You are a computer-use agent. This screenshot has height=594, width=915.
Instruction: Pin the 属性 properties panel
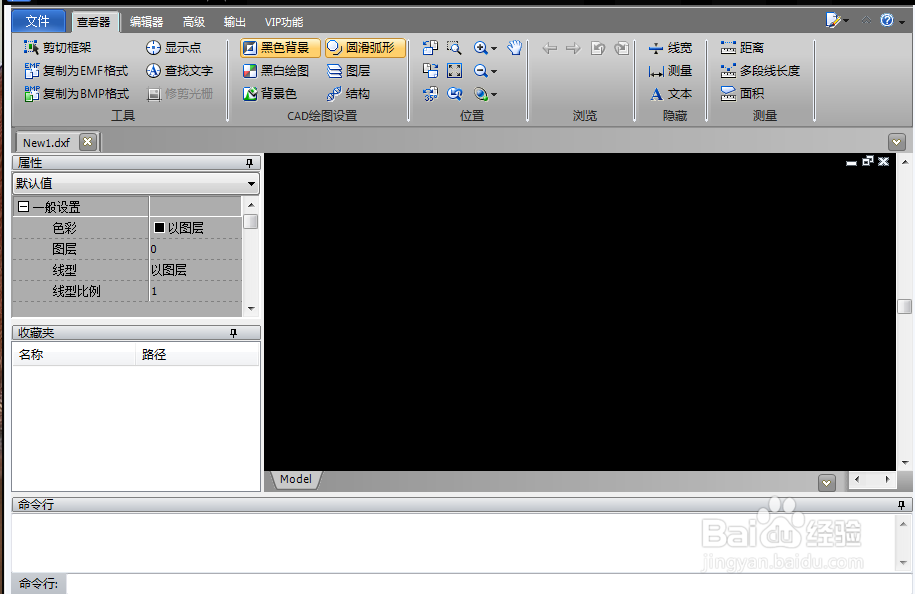coord(250,163)
